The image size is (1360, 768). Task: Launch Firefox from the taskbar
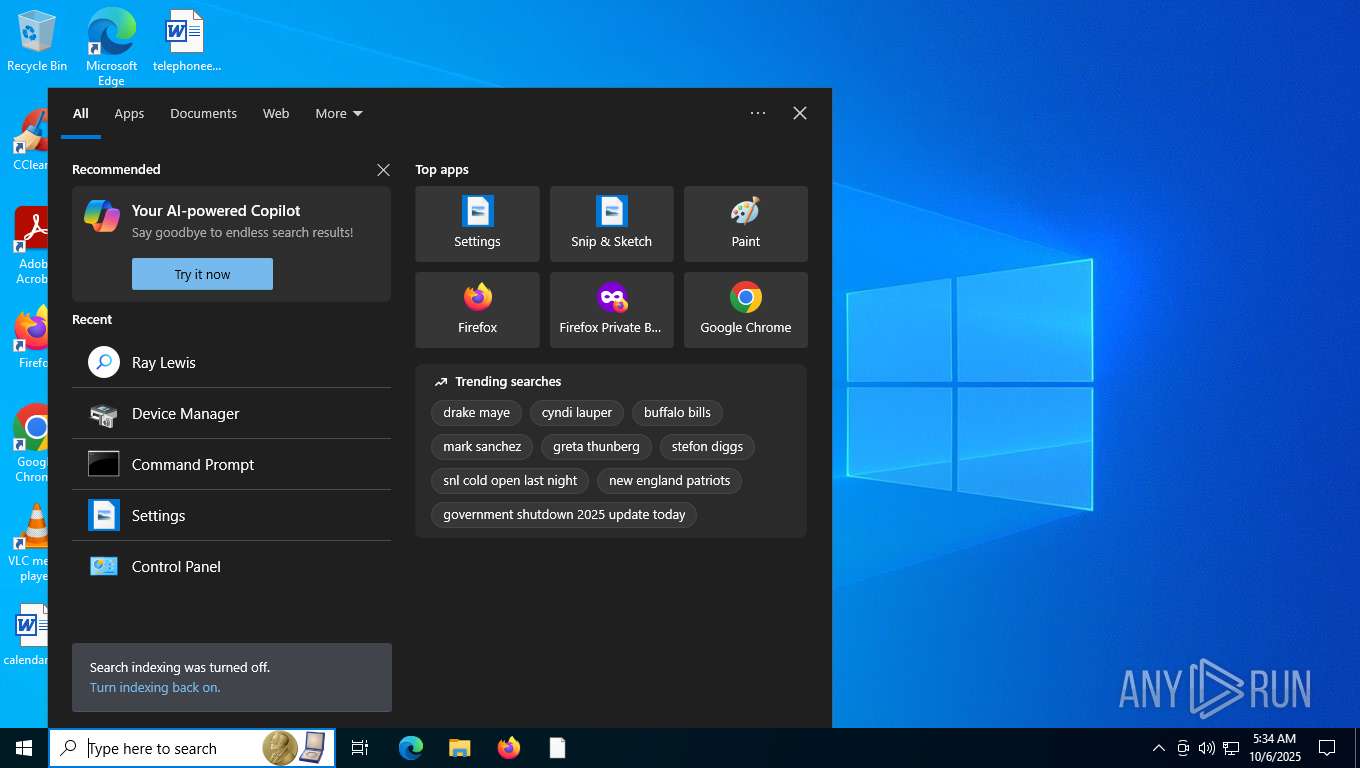click(x=509, y=748)
